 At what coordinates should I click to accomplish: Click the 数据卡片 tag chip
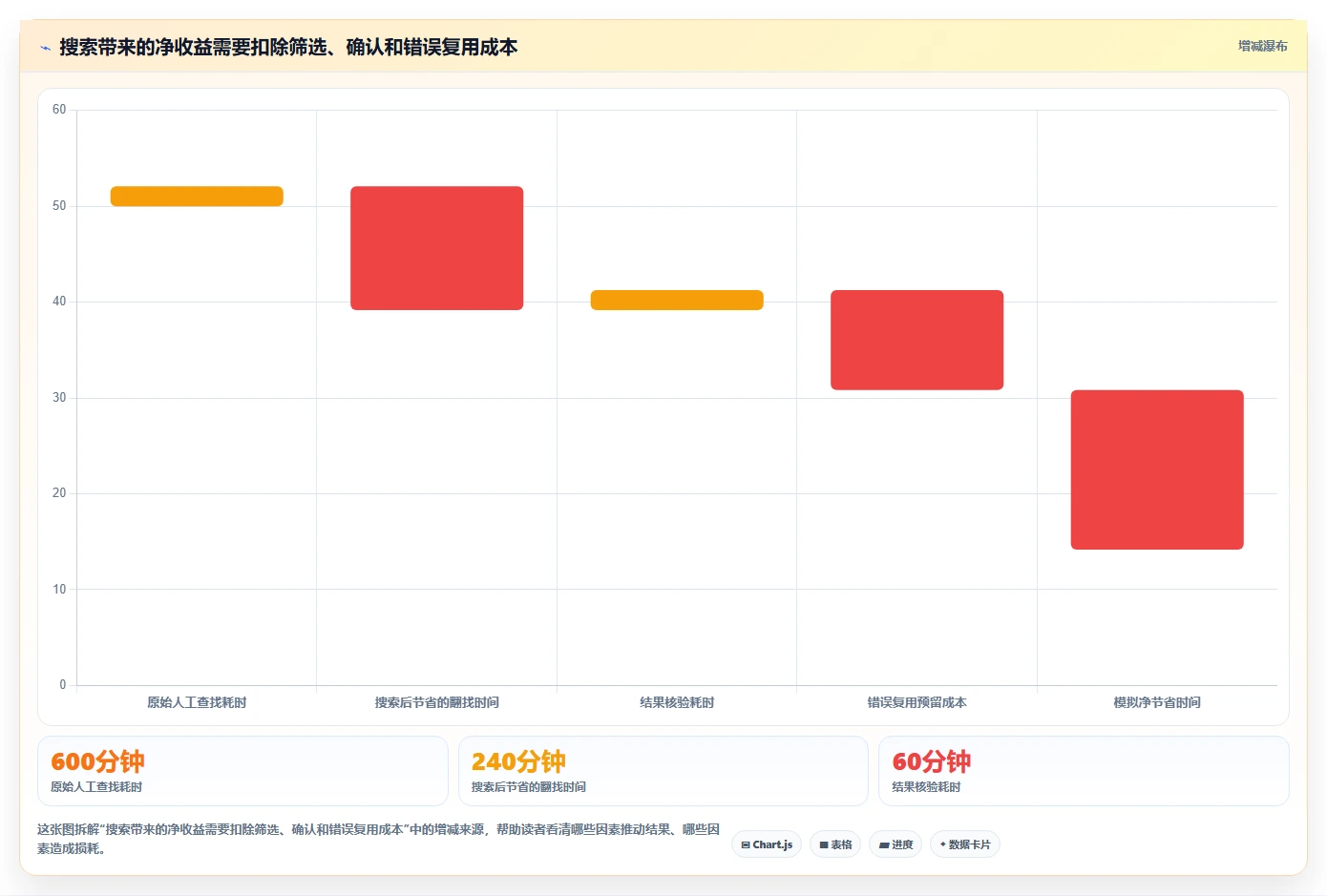(x=965, y=844)
